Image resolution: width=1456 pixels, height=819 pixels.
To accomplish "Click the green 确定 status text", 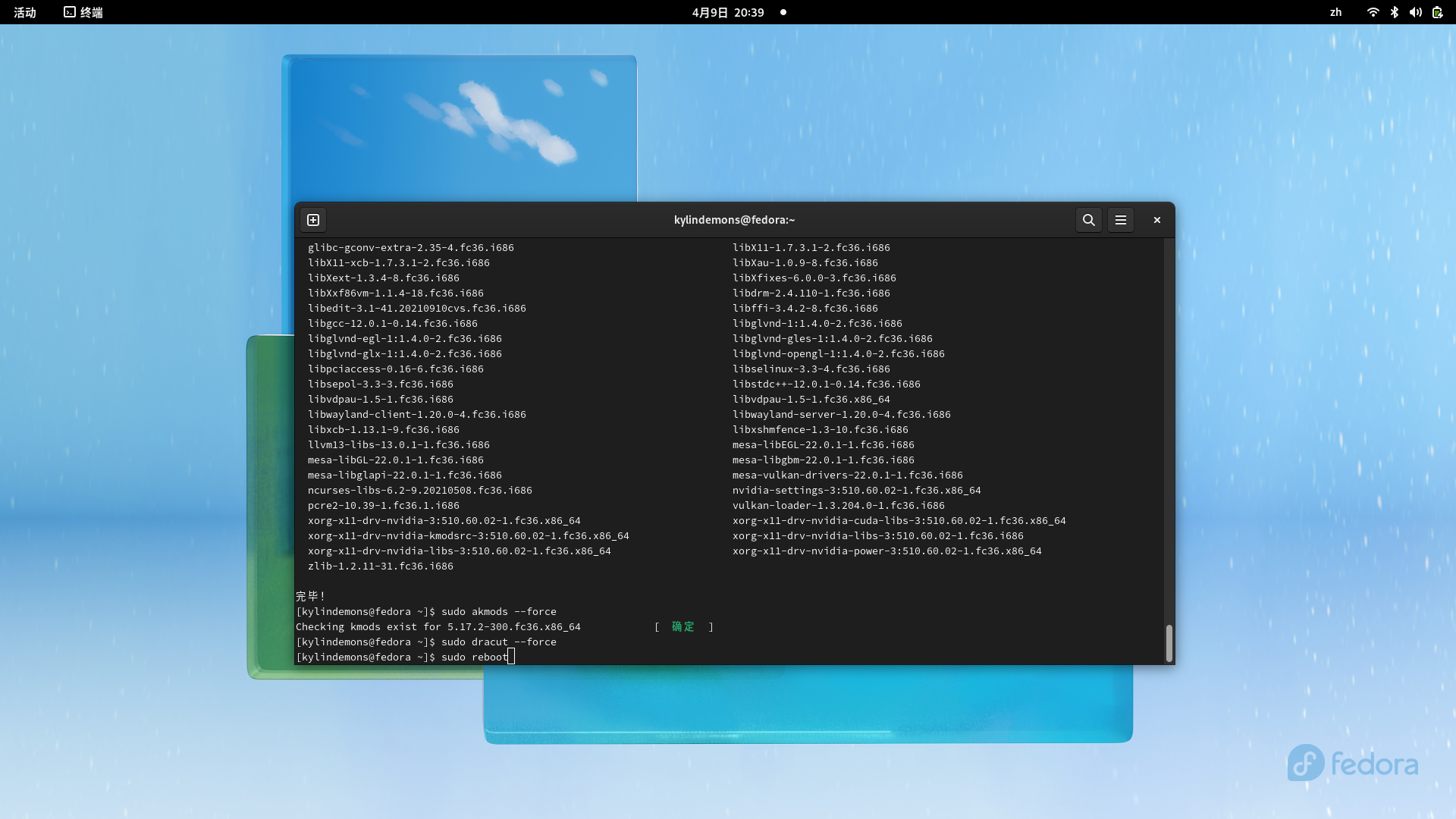I will coord(682,627).
